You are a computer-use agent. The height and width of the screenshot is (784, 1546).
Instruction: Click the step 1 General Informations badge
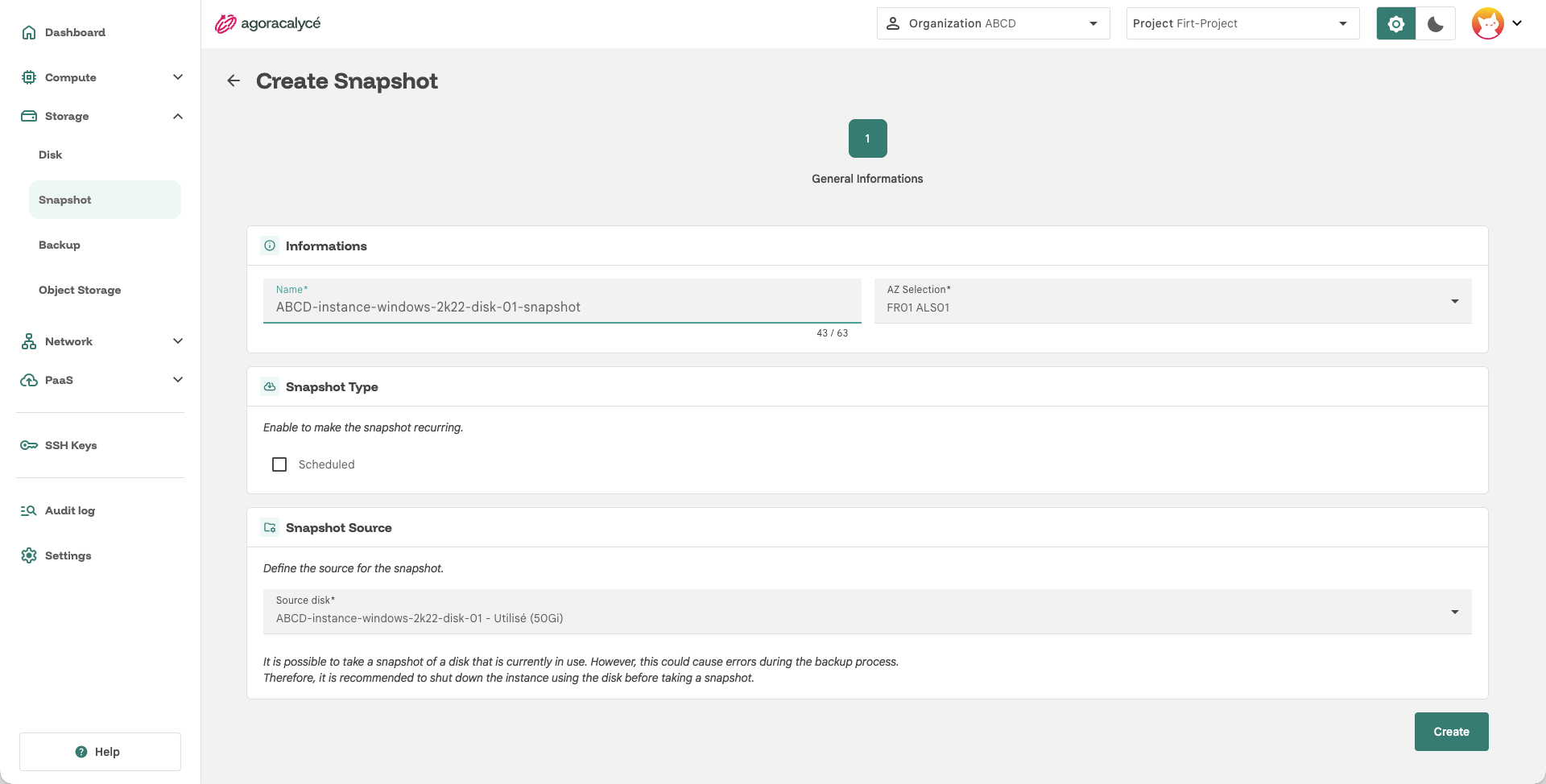click(867, 138)
